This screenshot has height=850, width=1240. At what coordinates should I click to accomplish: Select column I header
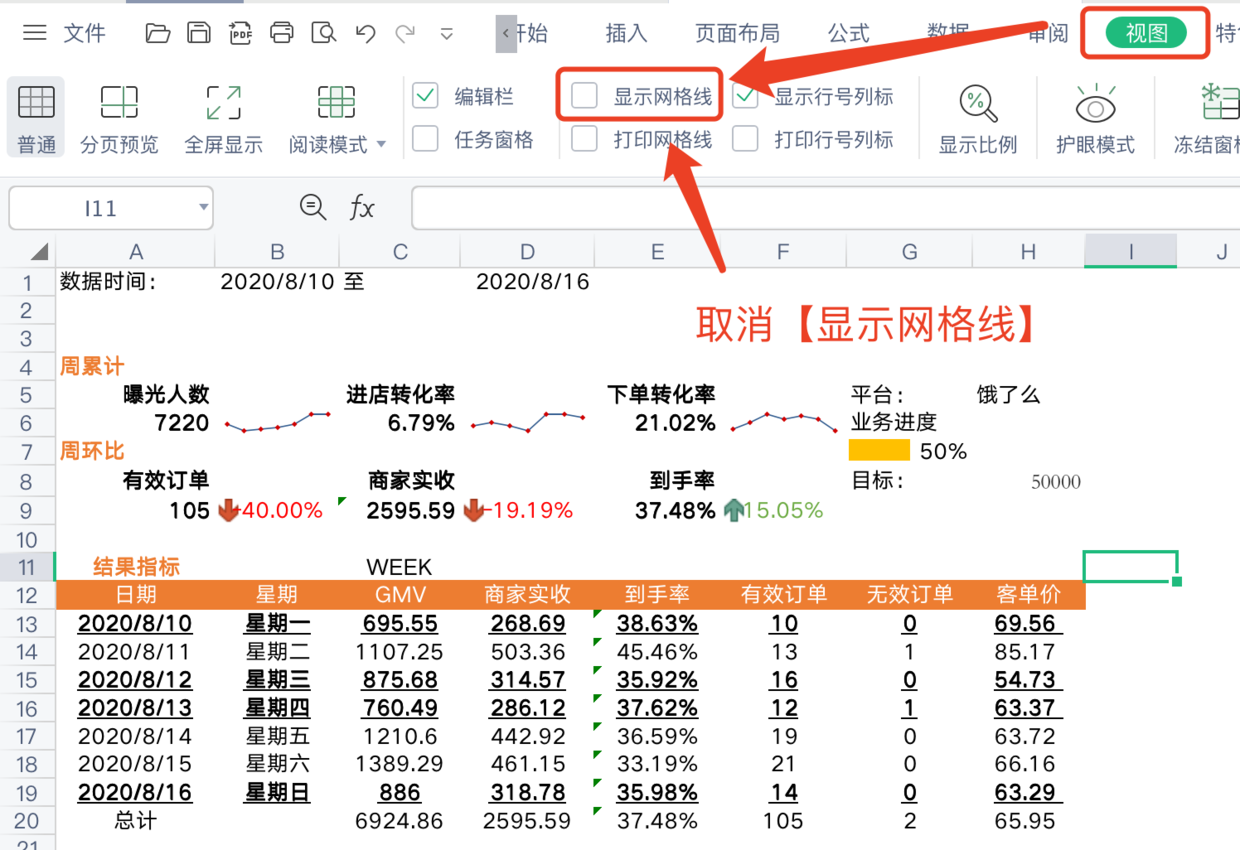pos(1131,252)
